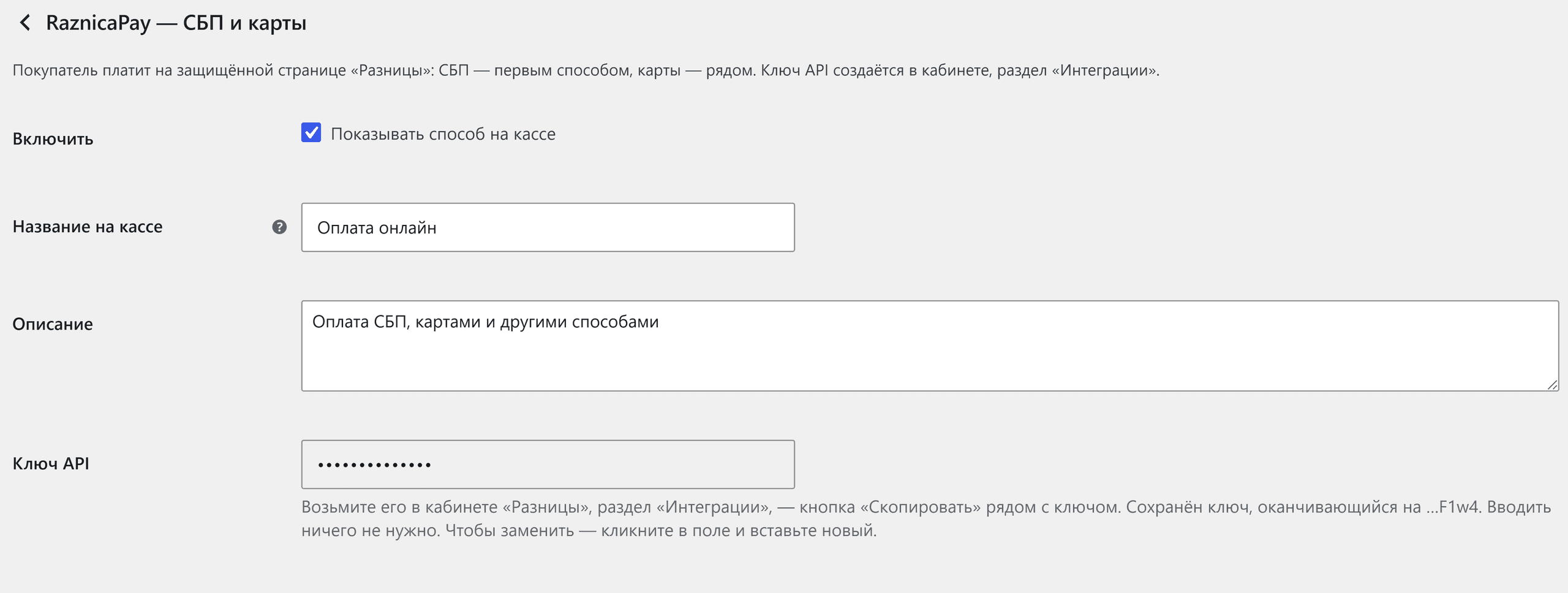Uncheck the Показывать способ на кассе checkbox
The height and width of the screenshot is (593, 1568).
(311, 132)
